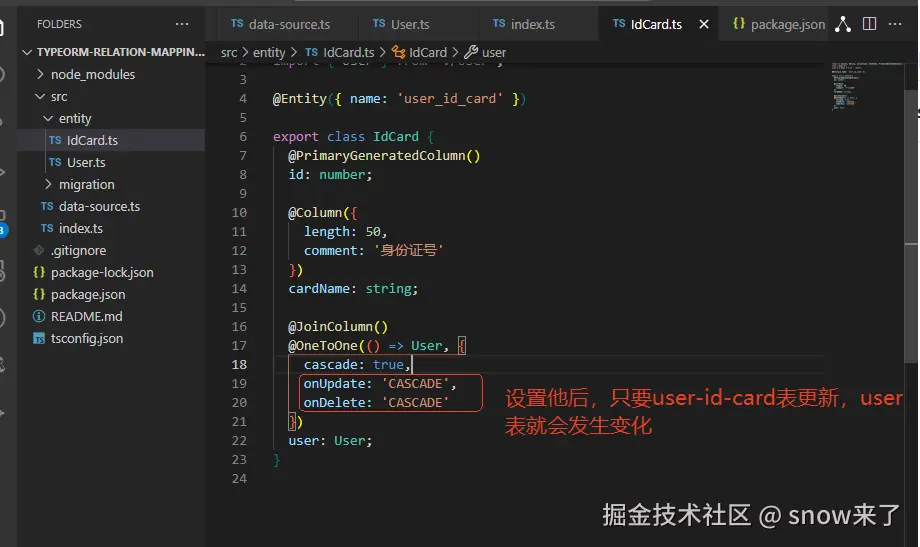Click the @Entity decorator on line 4
The width and height of the screenshot is (920, 547).
tap(299, 99)
